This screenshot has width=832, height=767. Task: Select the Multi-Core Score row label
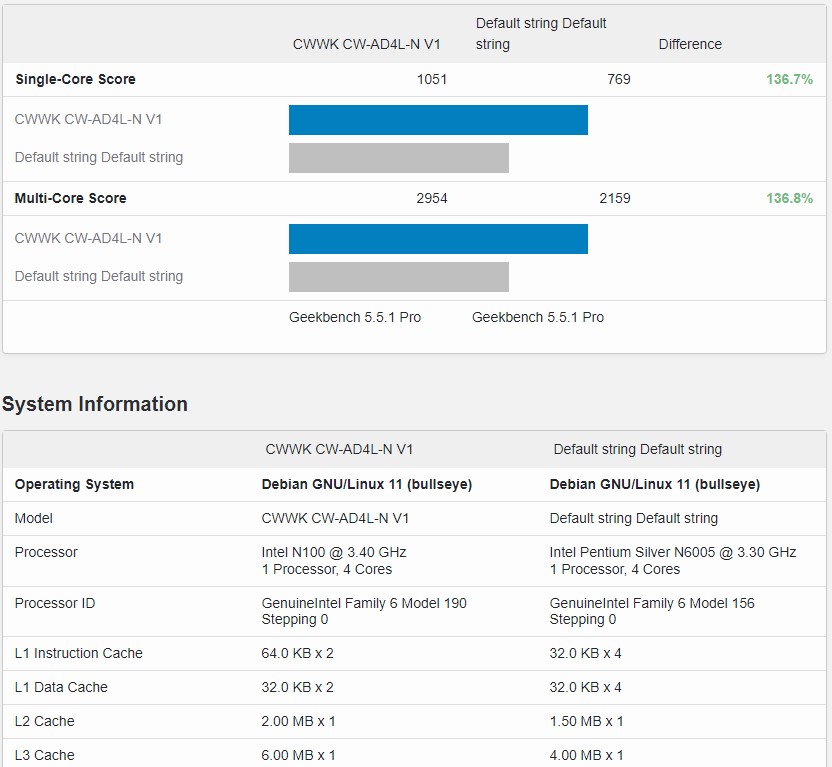[x=70, y=198]
